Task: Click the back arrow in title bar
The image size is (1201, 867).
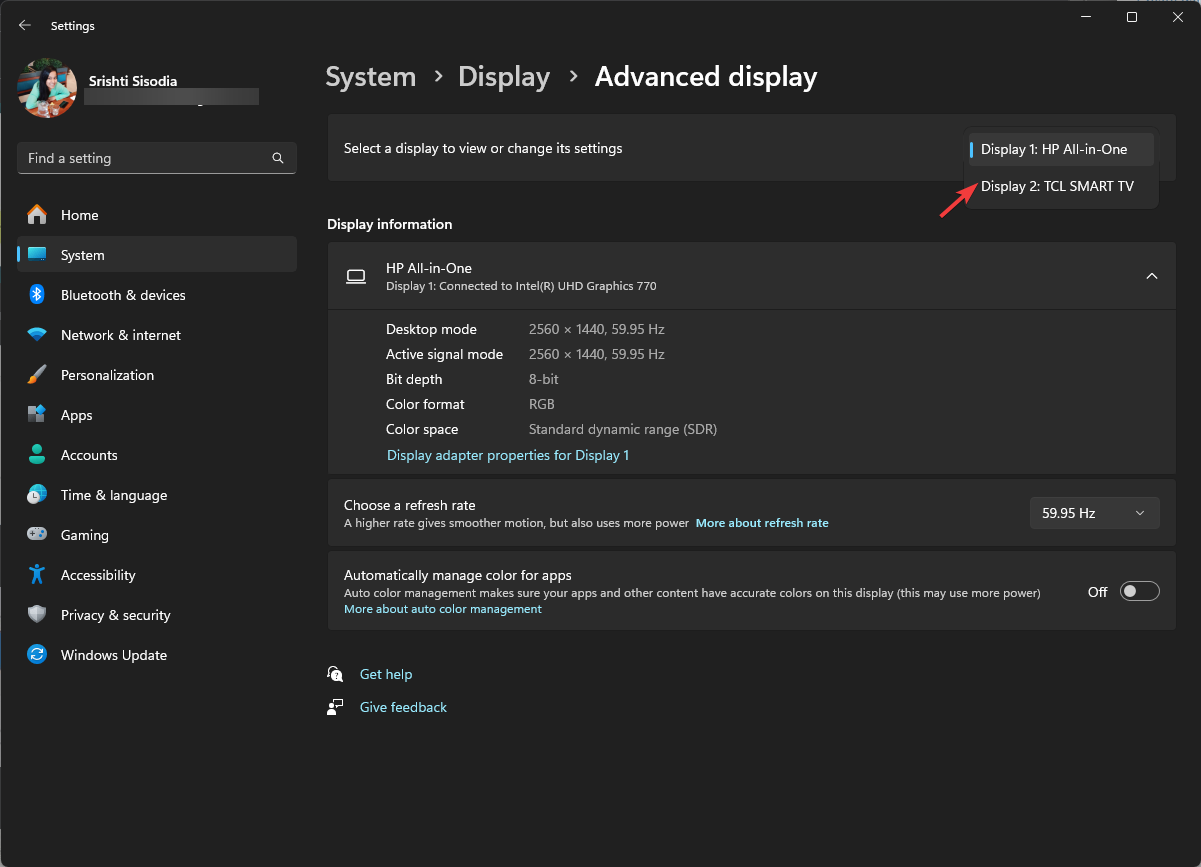Action: coord(25,25)
